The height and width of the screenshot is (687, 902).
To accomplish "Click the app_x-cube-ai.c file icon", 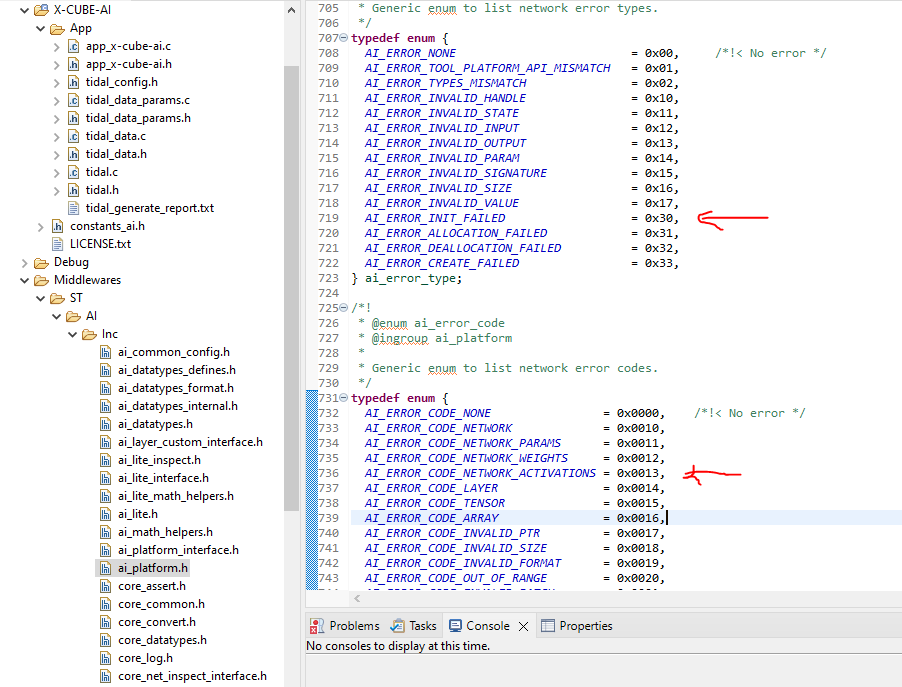I will coord(74,46).
